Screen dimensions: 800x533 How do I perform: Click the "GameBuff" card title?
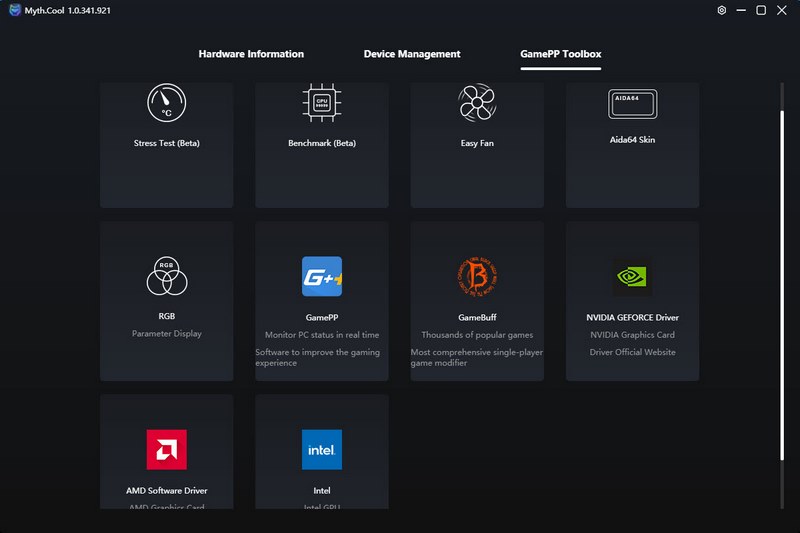(477, 318)
